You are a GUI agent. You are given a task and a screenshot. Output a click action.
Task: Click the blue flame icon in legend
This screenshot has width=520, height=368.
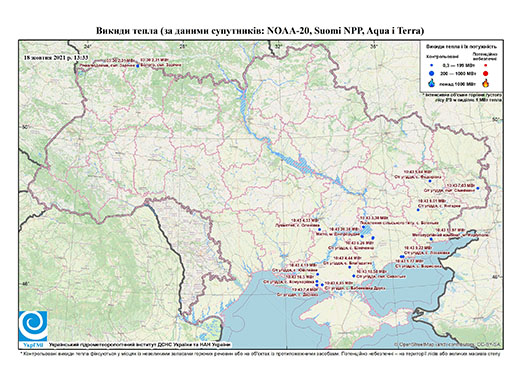[x=432, y=83]
